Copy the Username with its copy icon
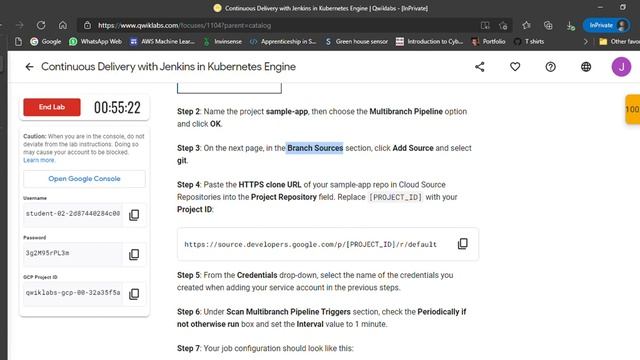This screenshot has width=640, height=360. tap(134, 215)
